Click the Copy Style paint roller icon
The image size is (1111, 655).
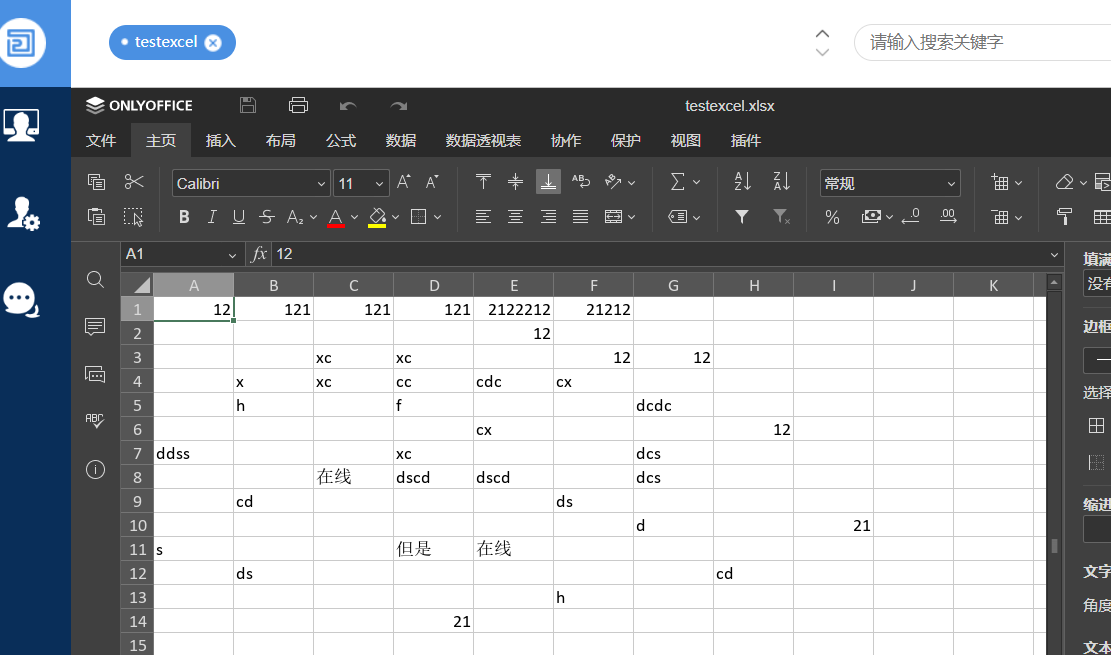1064,216
